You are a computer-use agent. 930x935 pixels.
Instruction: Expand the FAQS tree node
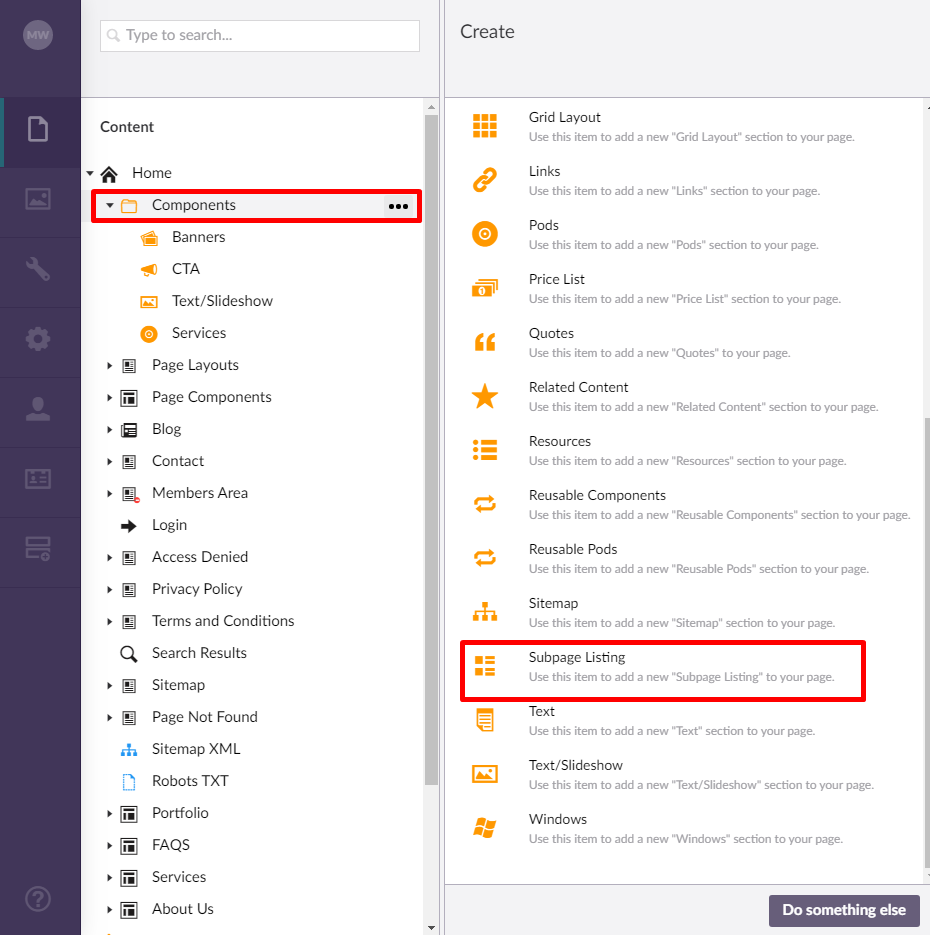pos(110,846)
